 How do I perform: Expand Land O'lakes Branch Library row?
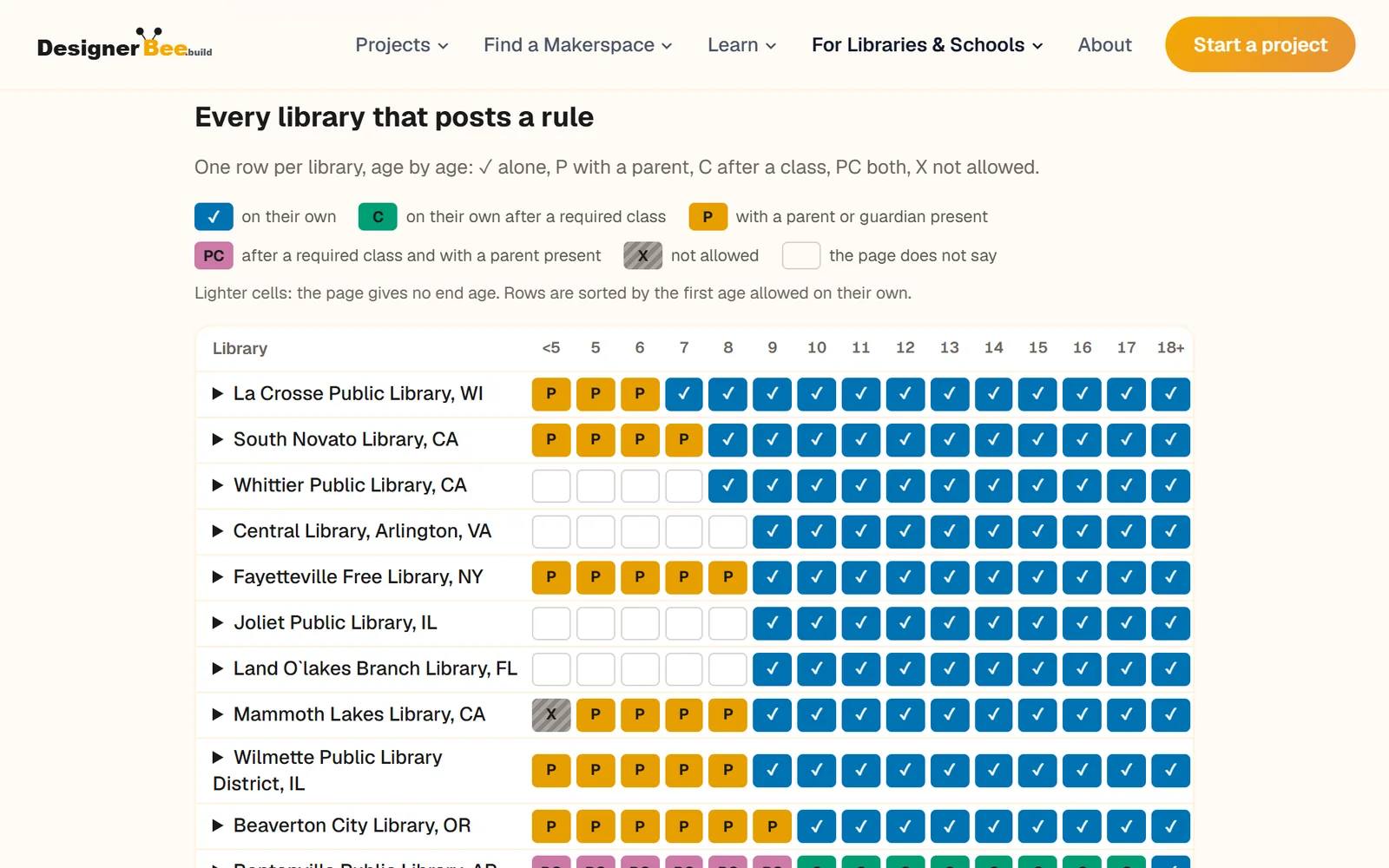[363, 669]
